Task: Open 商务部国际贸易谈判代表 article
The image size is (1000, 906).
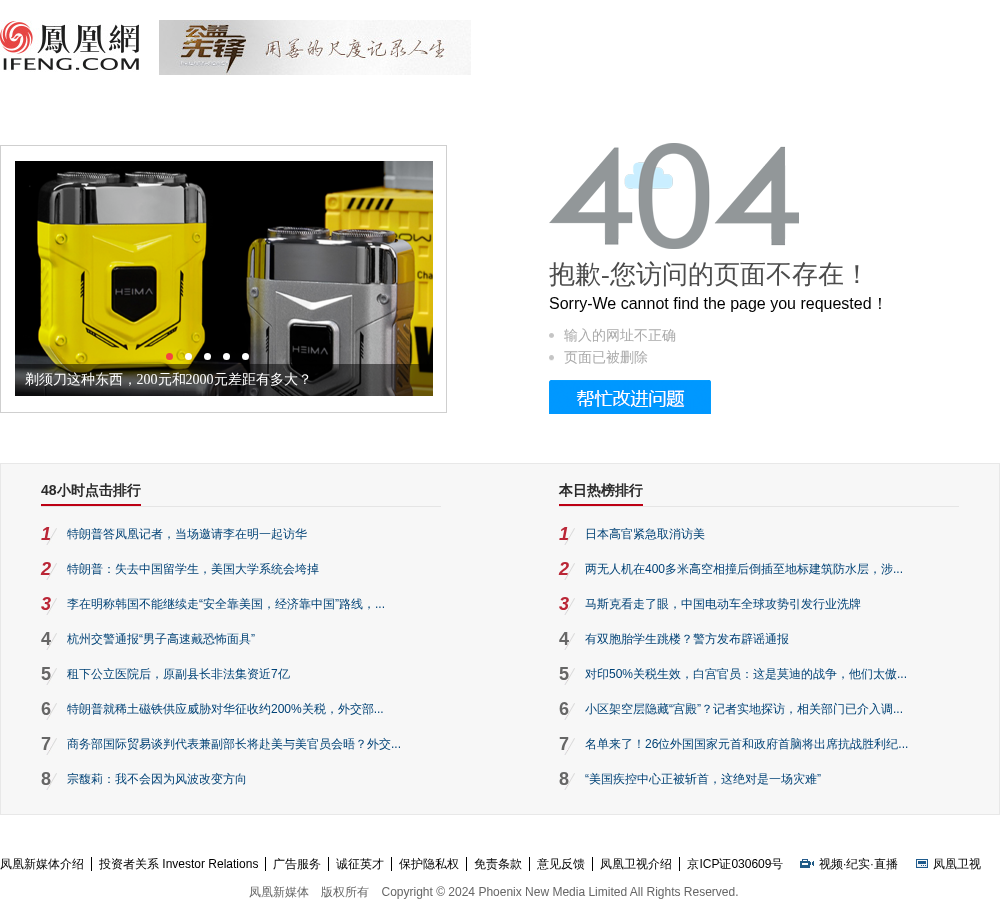Action: click(x=234, y=744)
